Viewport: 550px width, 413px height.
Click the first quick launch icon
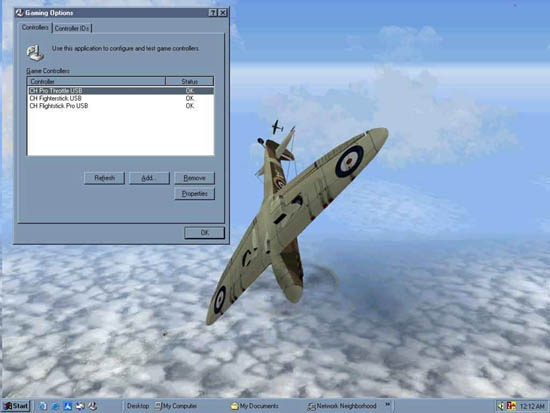click(43, 406)
